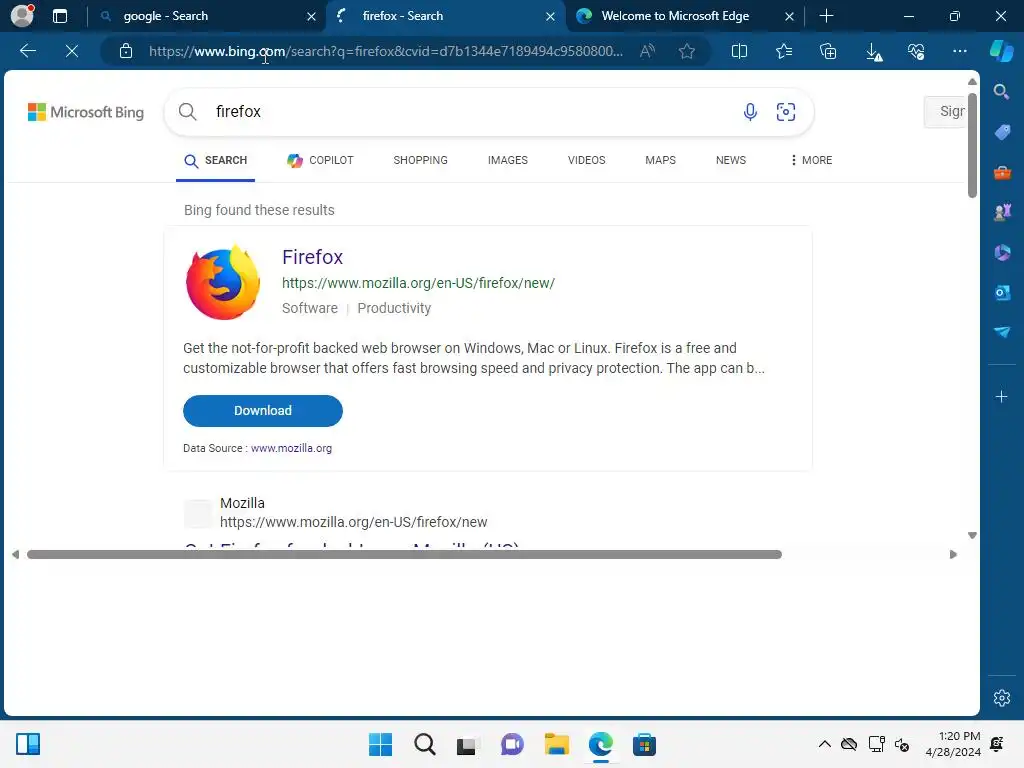Viewport: 1024px width, 768px height.
Task: Open the Favorites list
Action: pos(784,51)
